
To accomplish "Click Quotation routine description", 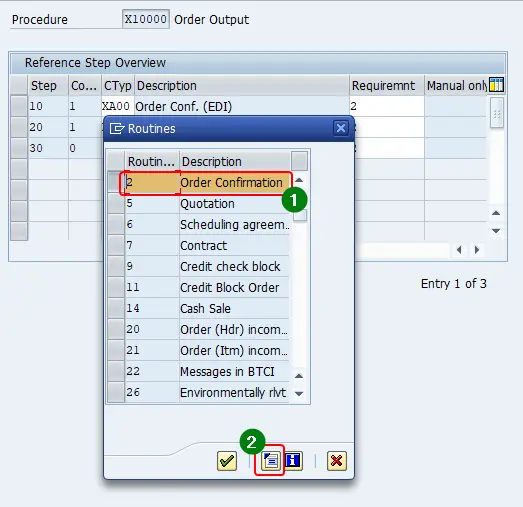I will point(235,203).
